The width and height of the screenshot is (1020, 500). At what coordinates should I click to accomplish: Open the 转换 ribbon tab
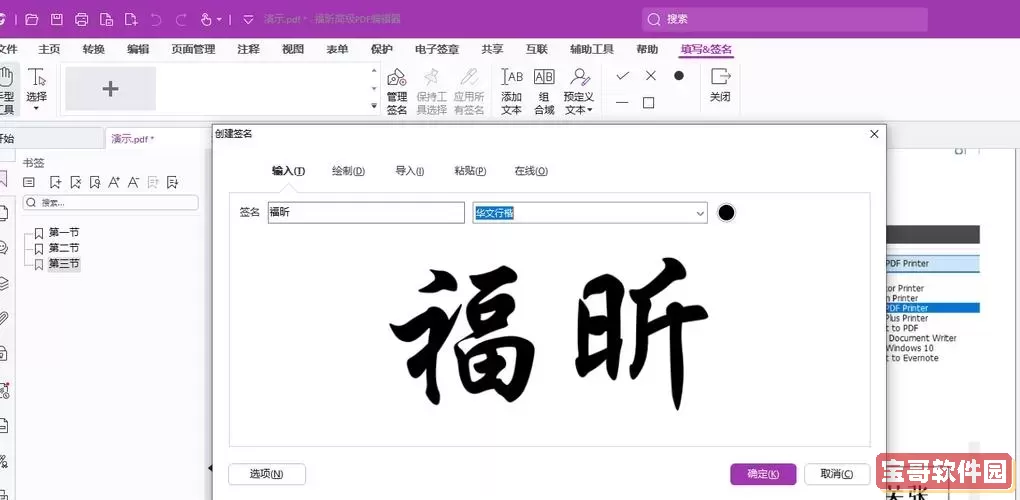[94, 49]
